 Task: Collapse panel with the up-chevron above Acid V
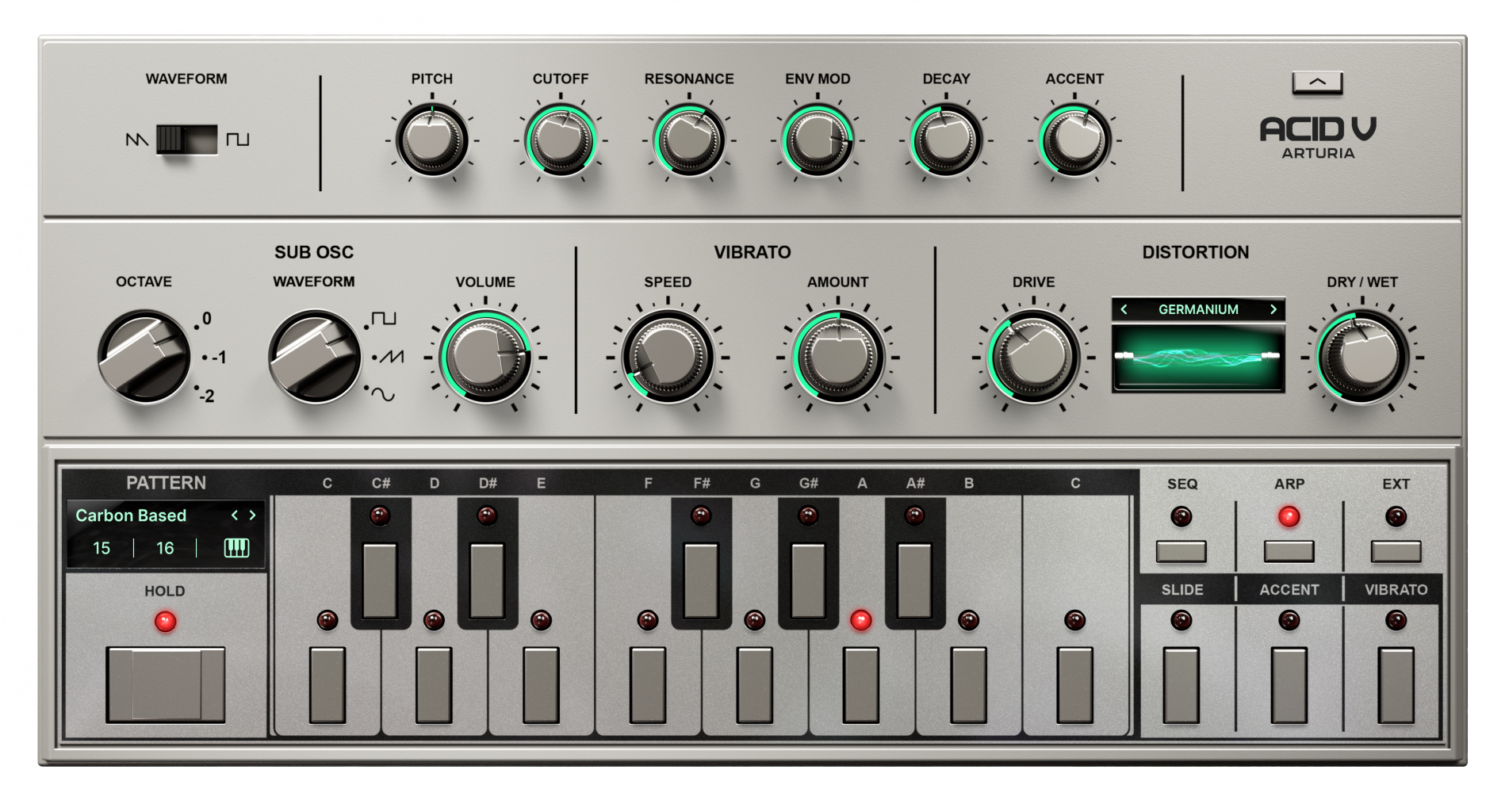coord(1317,82)
